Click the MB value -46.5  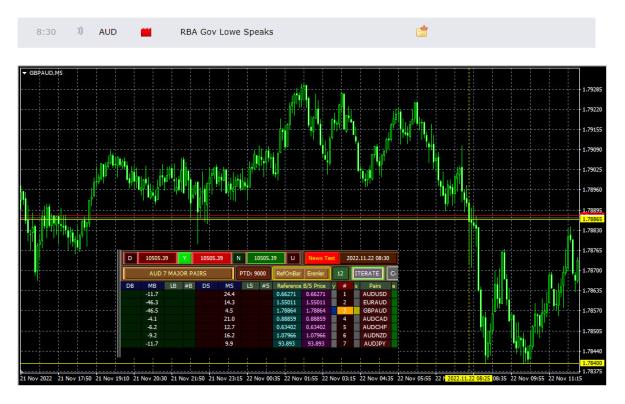[152, 311]
